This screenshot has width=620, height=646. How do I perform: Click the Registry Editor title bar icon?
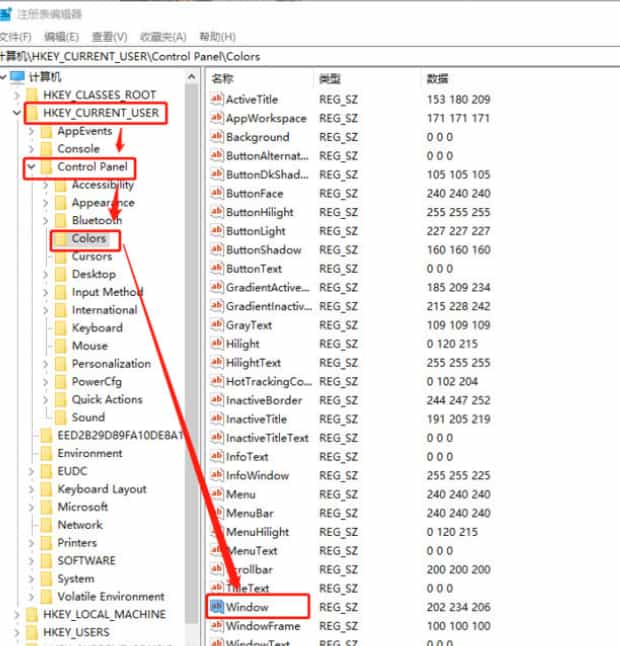[8, 14]
